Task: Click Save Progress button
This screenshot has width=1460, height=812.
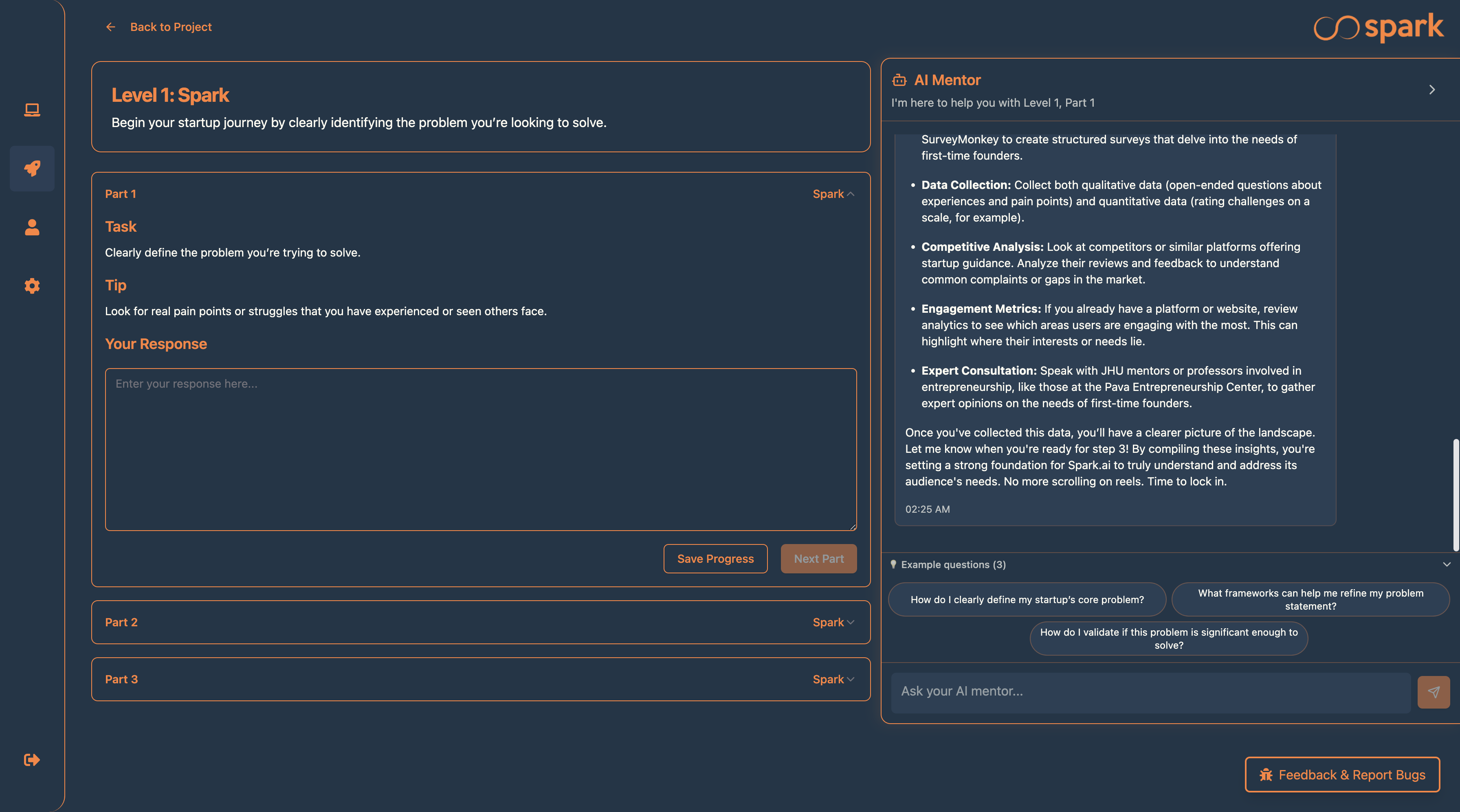Action: (x=715, y=559)
